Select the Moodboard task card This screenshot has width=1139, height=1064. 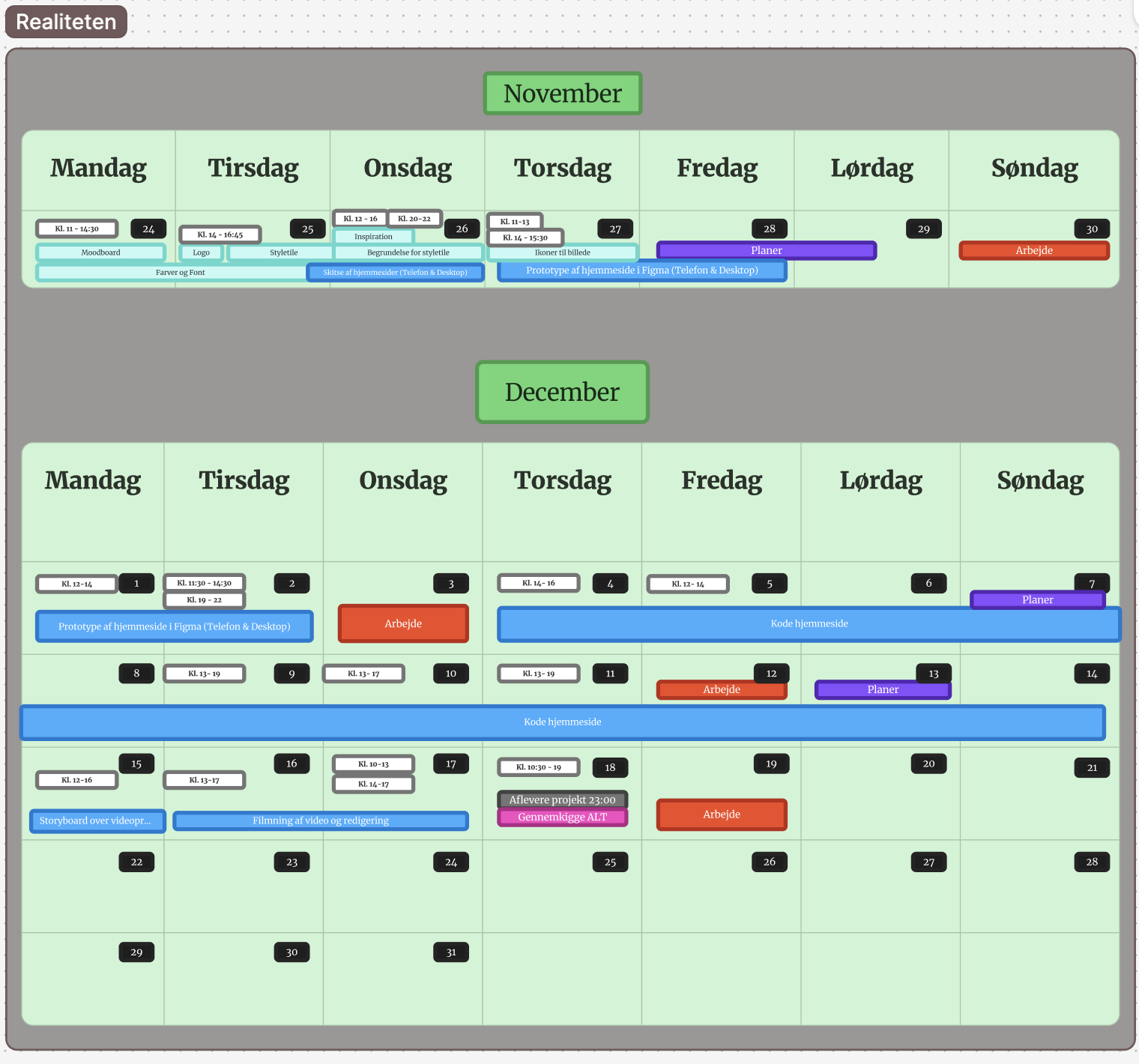[100, 253]
